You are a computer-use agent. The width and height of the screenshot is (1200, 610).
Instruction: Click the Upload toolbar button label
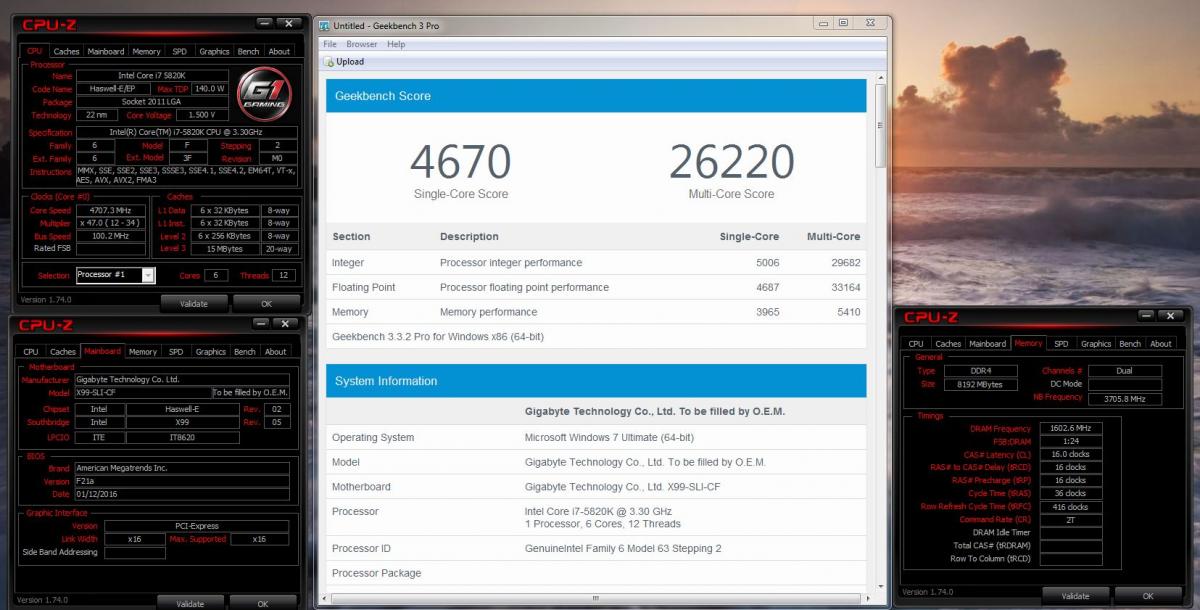(350, 62)
